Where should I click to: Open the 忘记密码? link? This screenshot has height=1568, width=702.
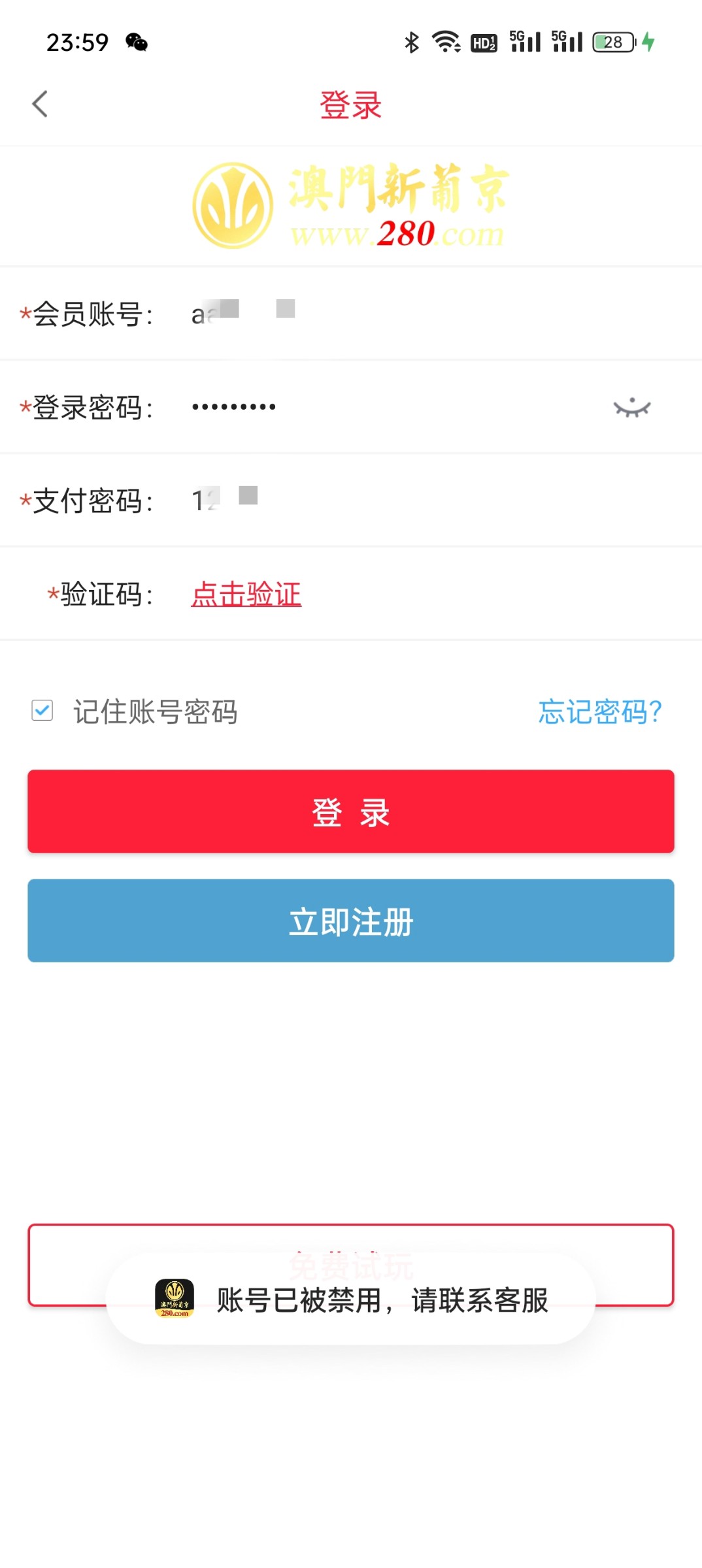coord(599,711)
